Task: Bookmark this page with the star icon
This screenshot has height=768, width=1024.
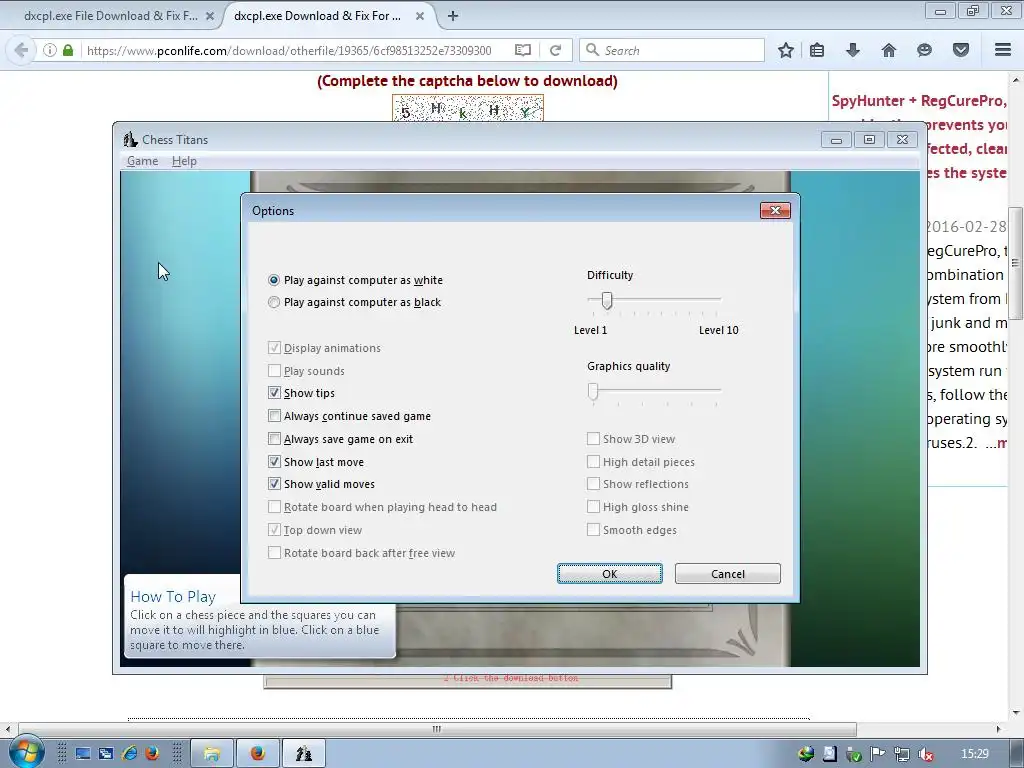Action: [x=786, y=50]
